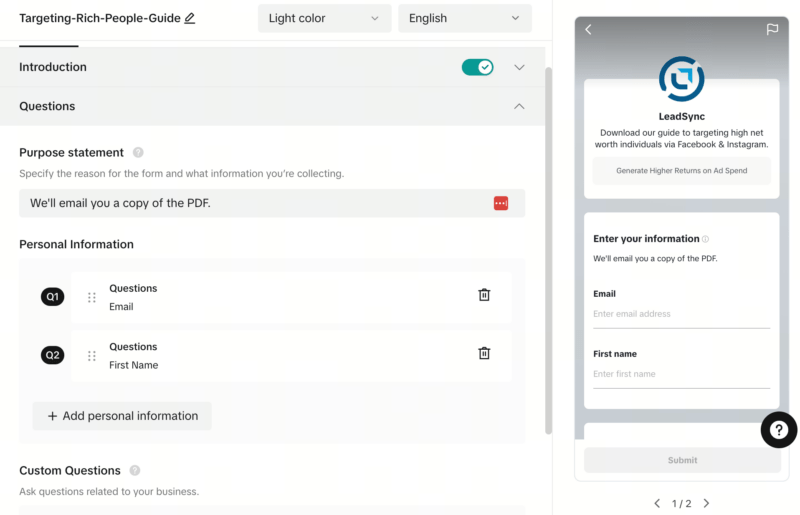800x515 pixels.
Task: Delete the Email question with trash icon
Action: pos(484,295)
